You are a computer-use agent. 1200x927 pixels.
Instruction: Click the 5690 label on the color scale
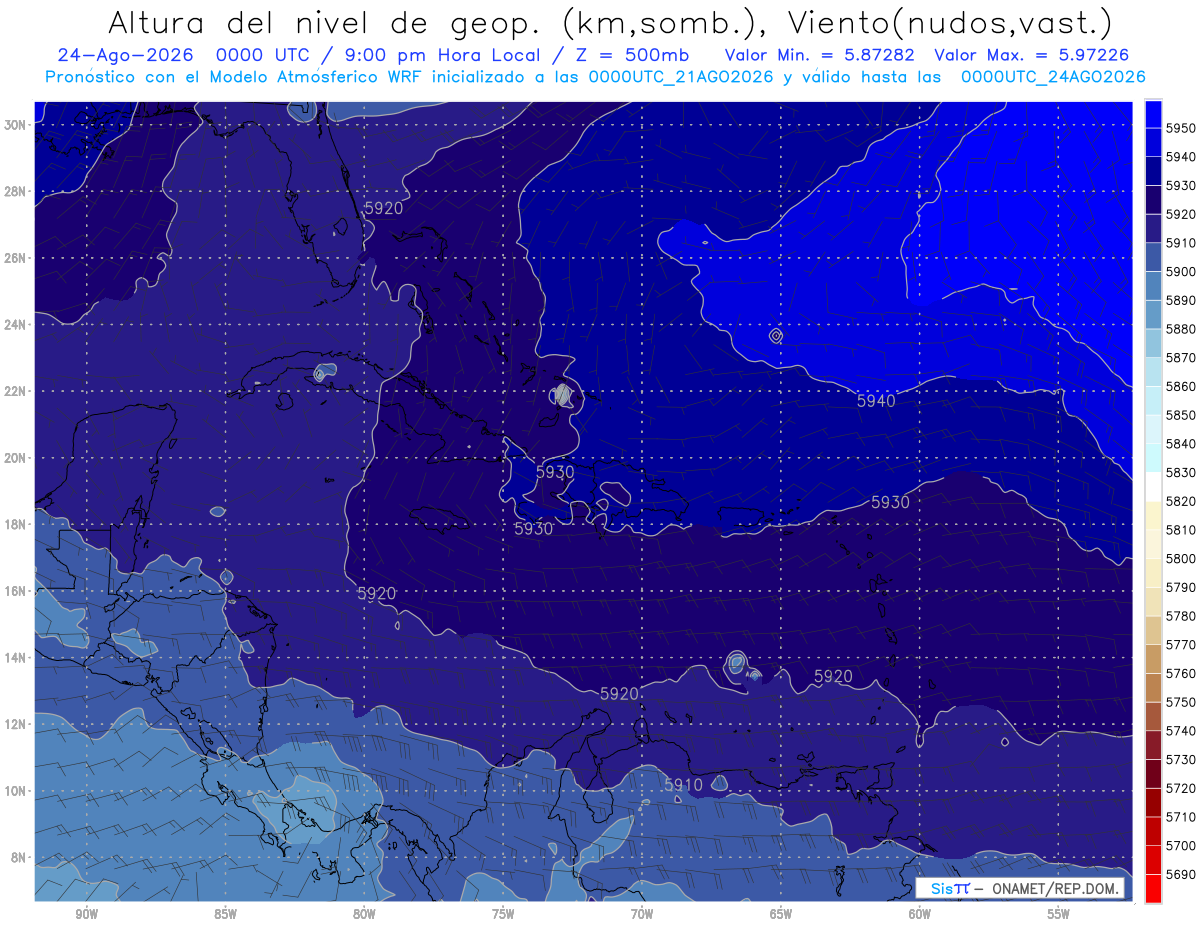click(1181, 874)
